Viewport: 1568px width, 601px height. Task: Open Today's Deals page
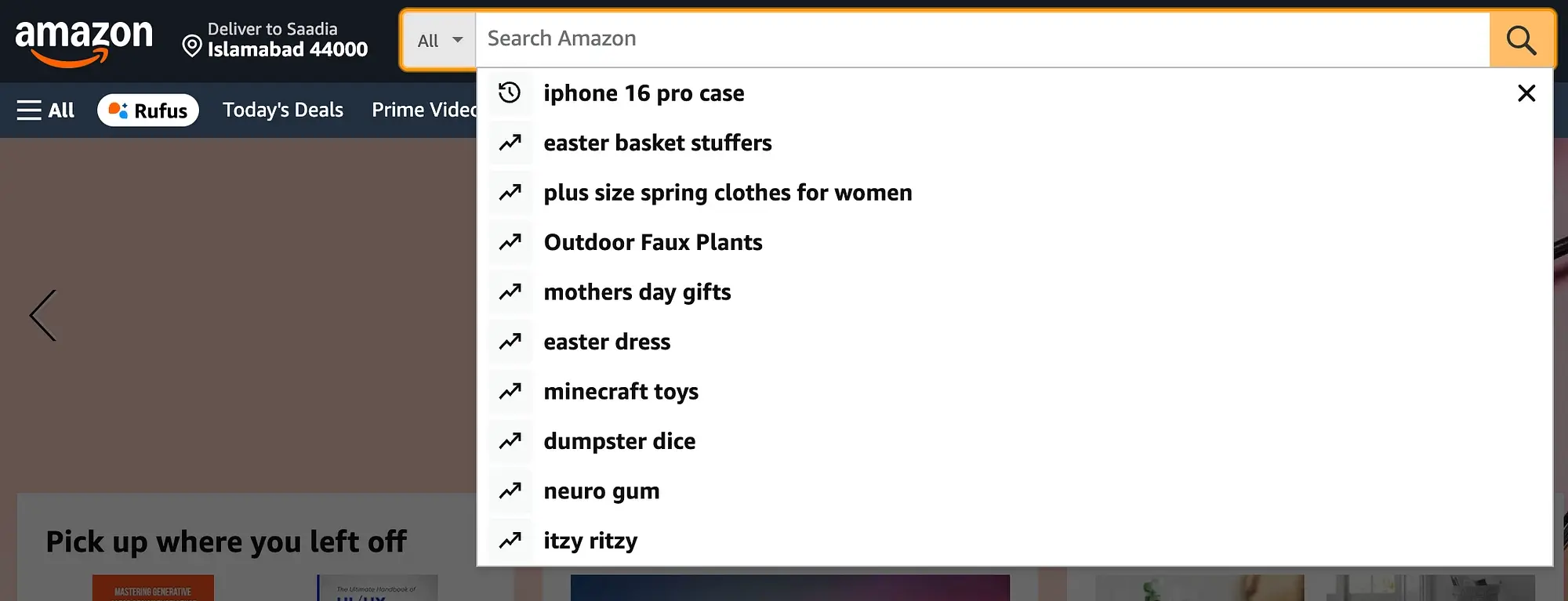[x=283, y=110]
